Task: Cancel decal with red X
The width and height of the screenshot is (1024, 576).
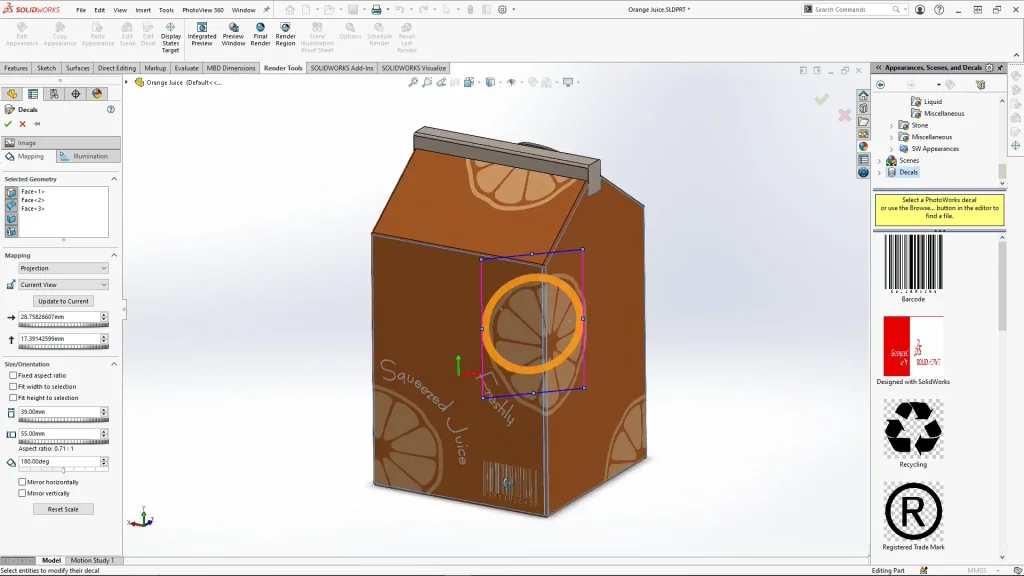Action: 22,124
